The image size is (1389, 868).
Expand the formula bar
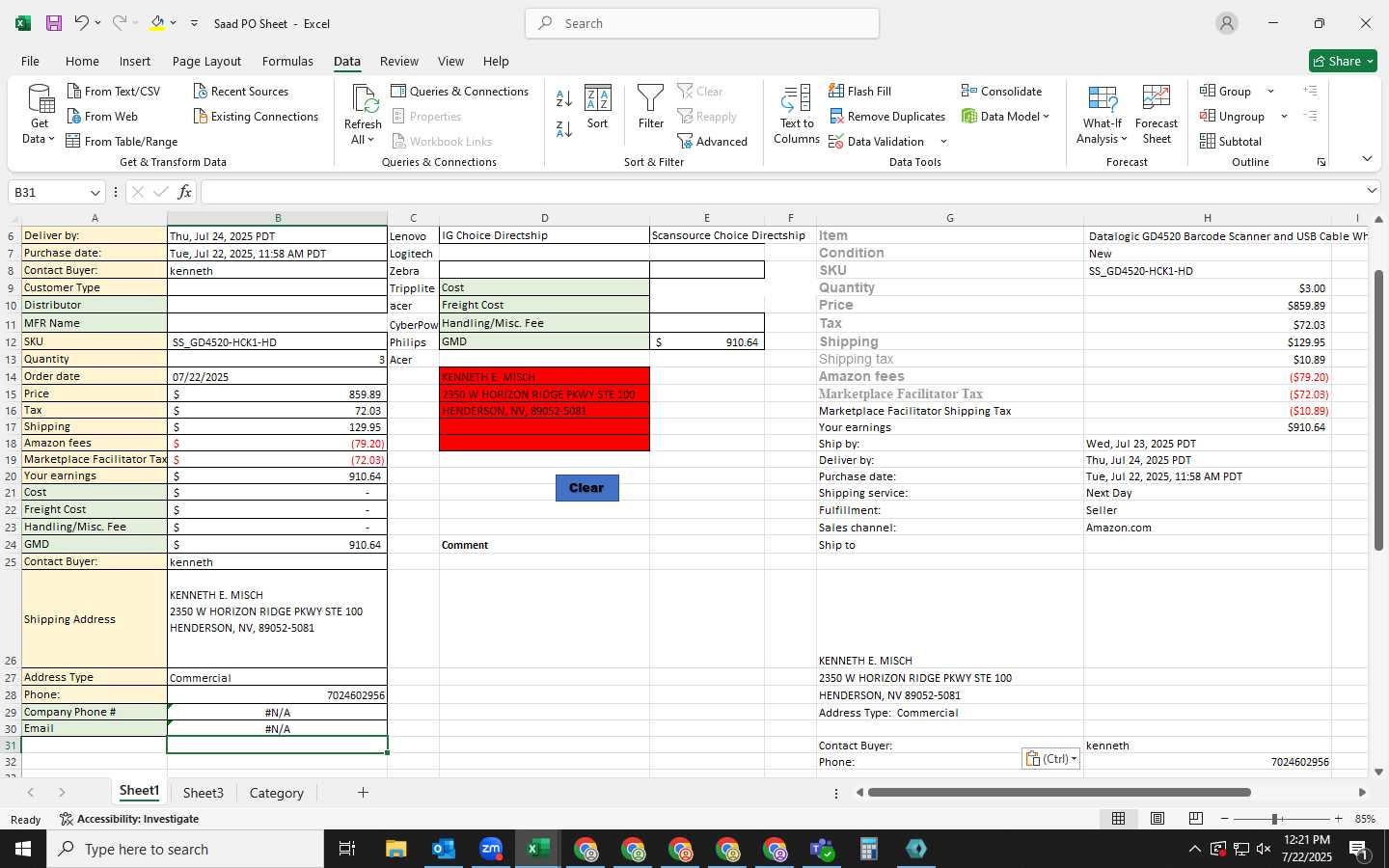pos(1372,191)
